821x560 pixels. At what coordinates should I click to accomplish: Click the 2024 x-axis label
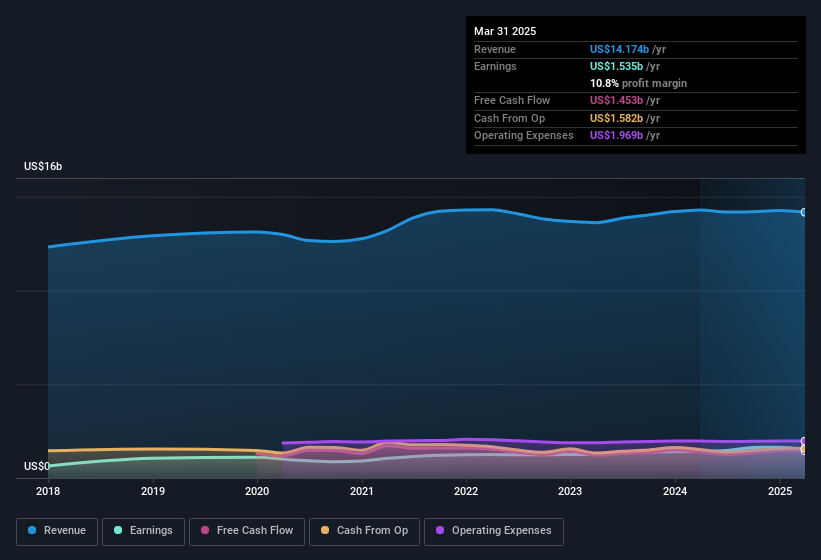pyautogui.click(x=675, y=491)
